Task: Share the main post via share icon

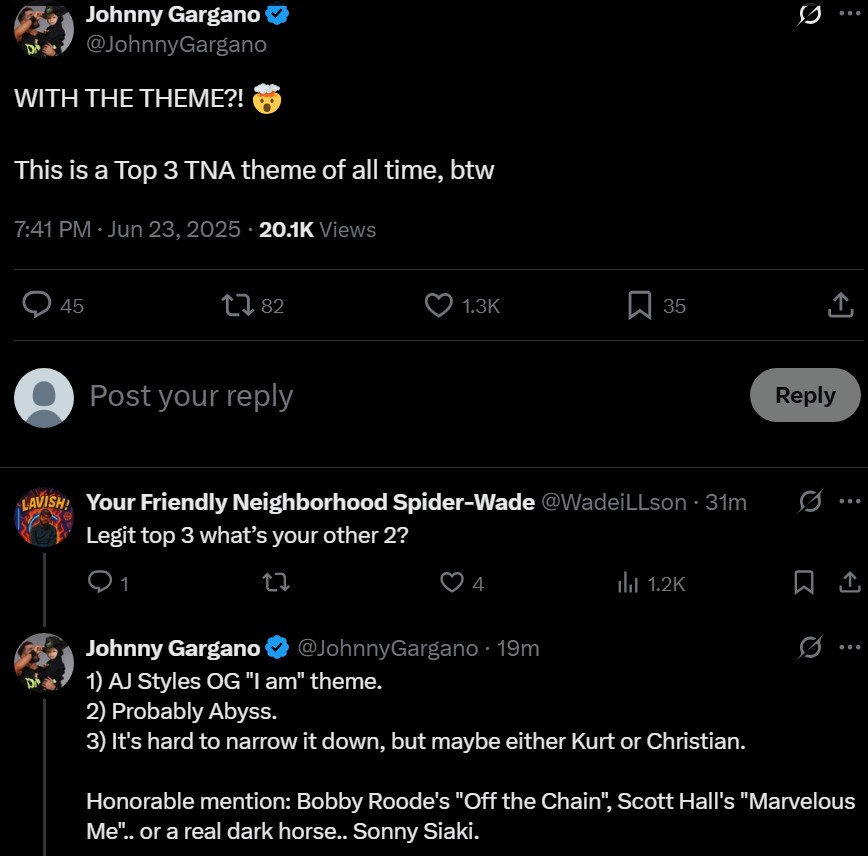Action: pos(841,306)
